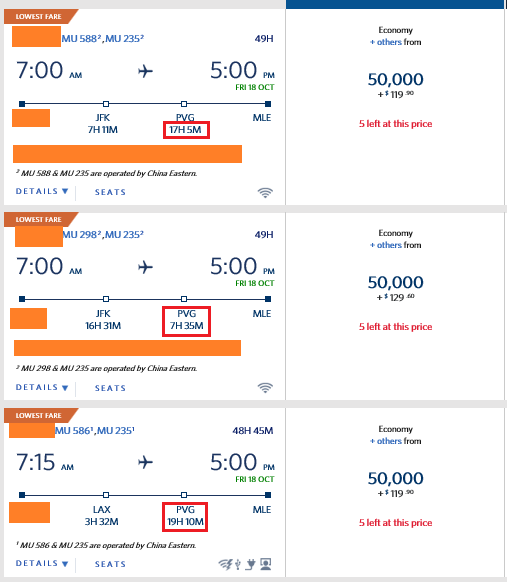The height and width of the screenshot is (582, 507).
Task: Click the MU 588, MU 235 flight numbers link
Action: (x=103, y=39)
